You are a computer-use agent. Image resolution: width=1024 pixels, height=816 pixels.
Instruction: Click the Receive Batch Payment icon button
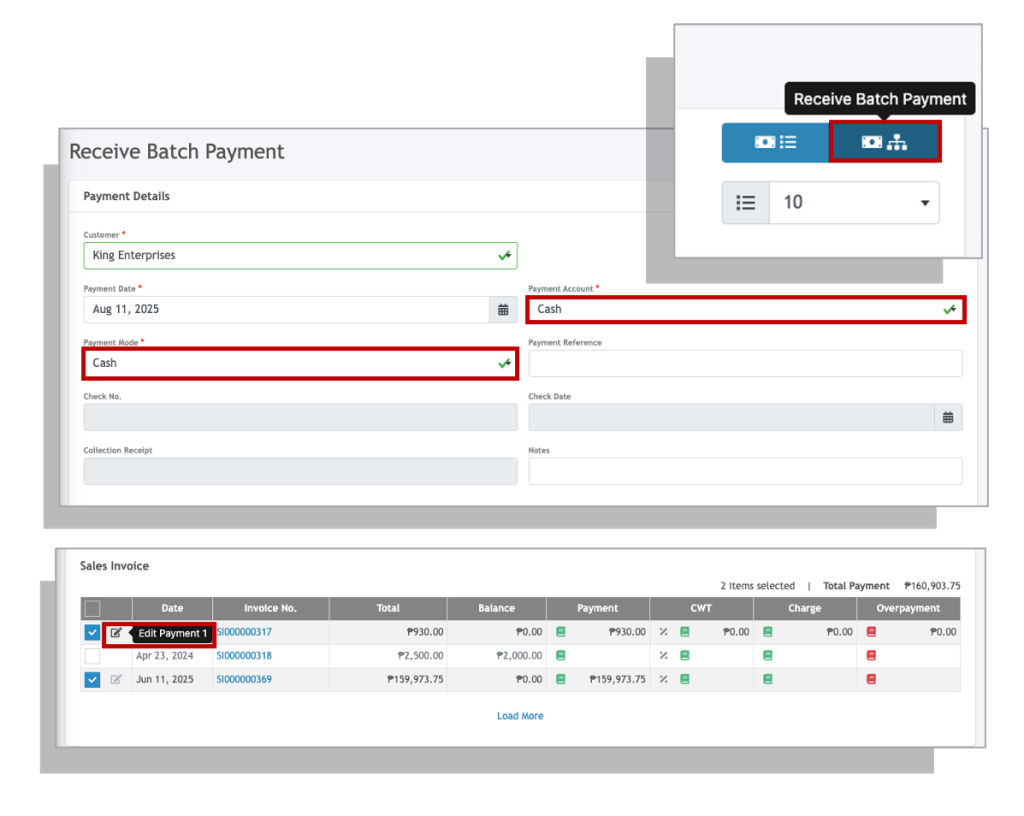pos(885,142)
